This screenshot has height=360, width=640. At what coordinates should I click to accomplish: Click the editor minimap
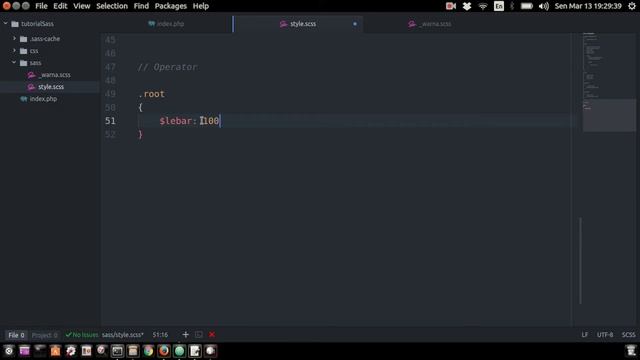click(x=609, y=82)
